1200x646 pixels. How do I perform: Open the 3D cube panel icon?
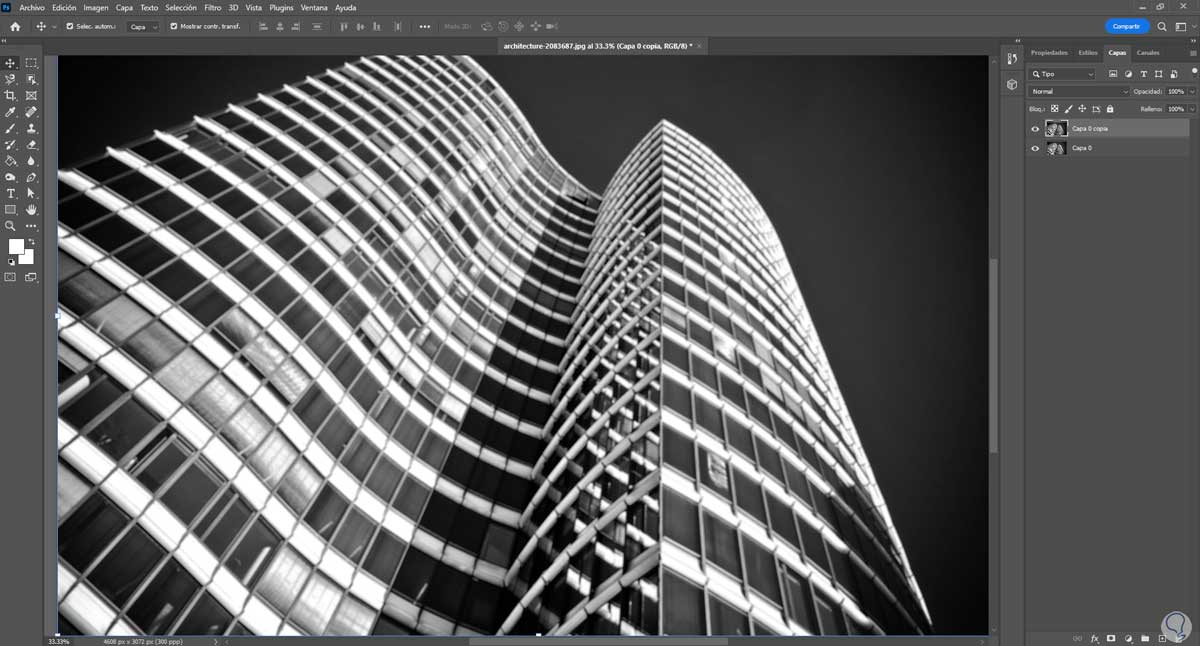1012,85
